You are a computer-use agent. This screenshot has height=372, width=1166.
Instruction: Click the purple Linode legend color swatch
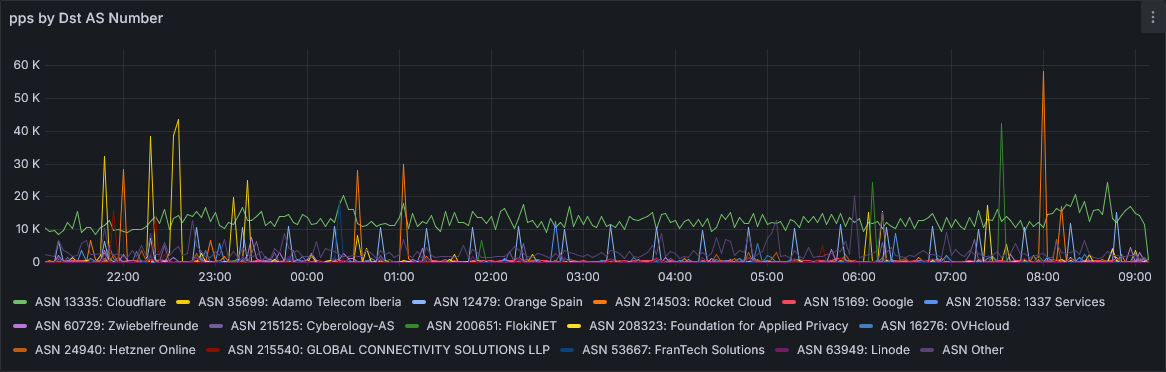coord(782,350)
